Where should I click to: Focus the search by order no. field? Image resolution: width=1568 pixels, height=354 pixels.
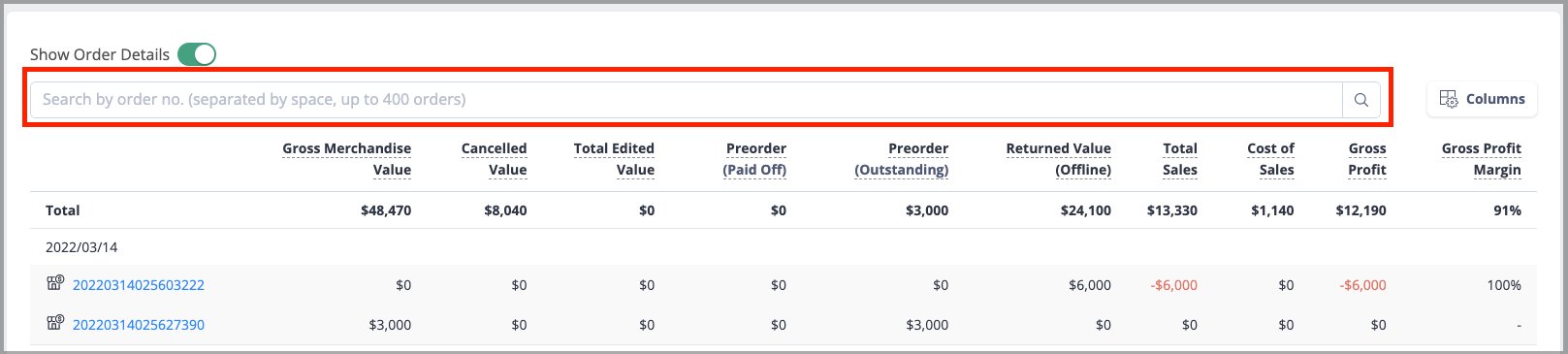point(687,100)
